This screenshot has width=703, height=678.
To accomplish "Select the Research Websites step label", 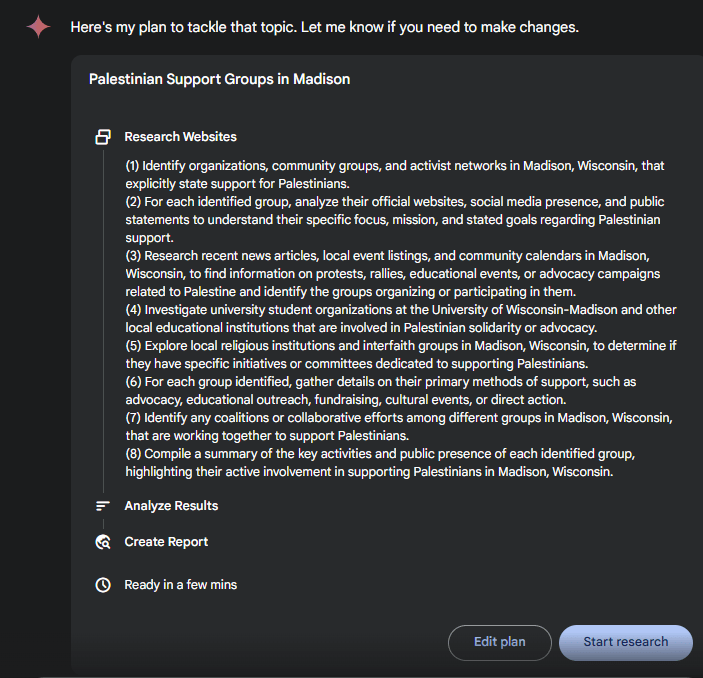I will point(180,137).
